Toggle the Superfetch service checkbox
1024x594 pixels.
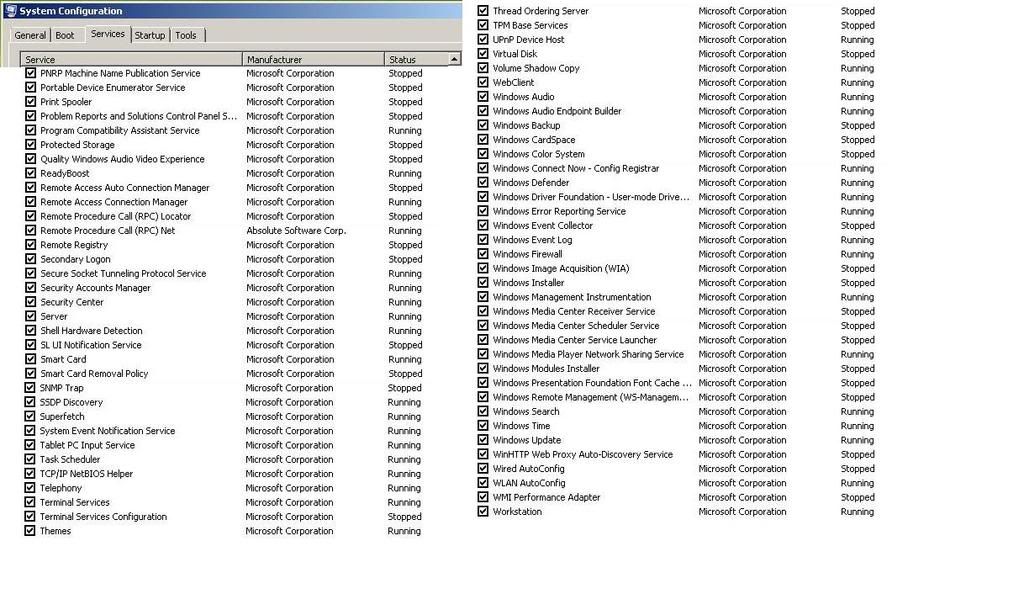30,416
